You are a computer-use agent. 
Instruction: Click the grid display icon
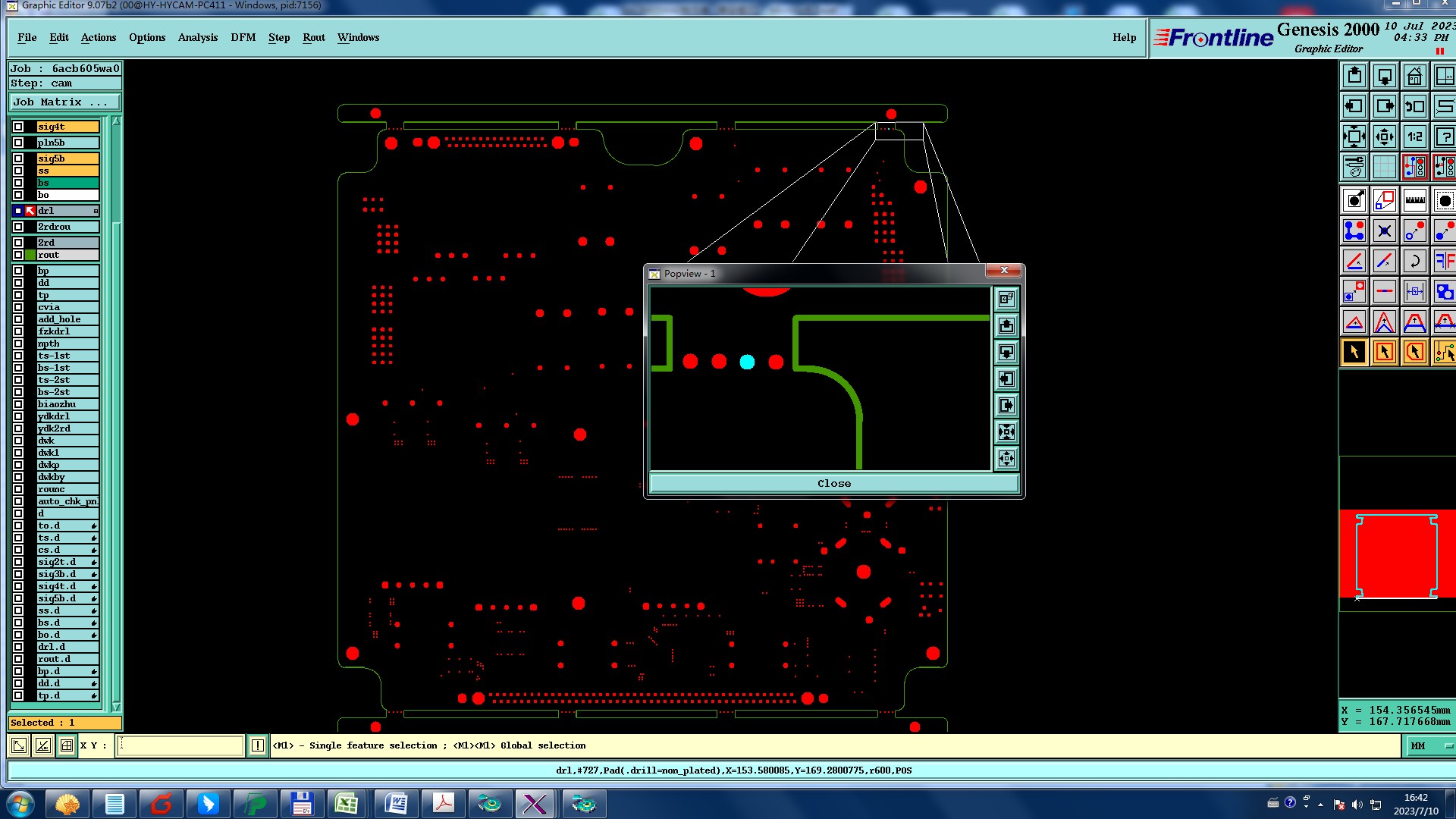pos(1384,167)
